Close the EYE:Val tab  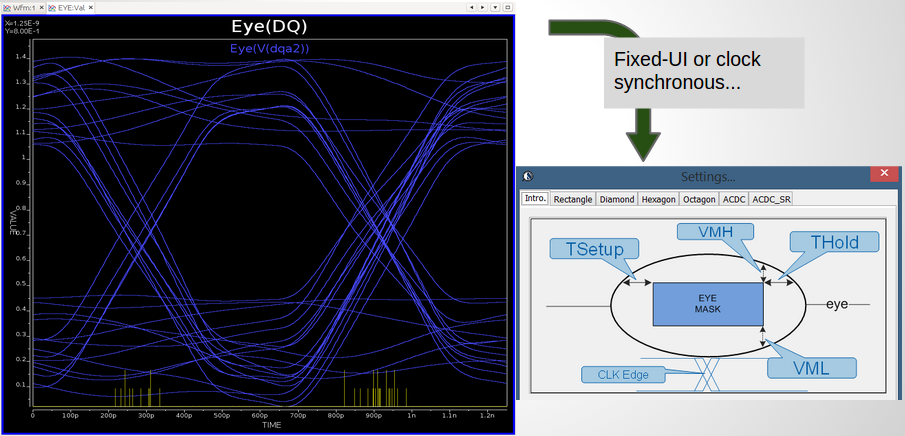coord(91,7)
